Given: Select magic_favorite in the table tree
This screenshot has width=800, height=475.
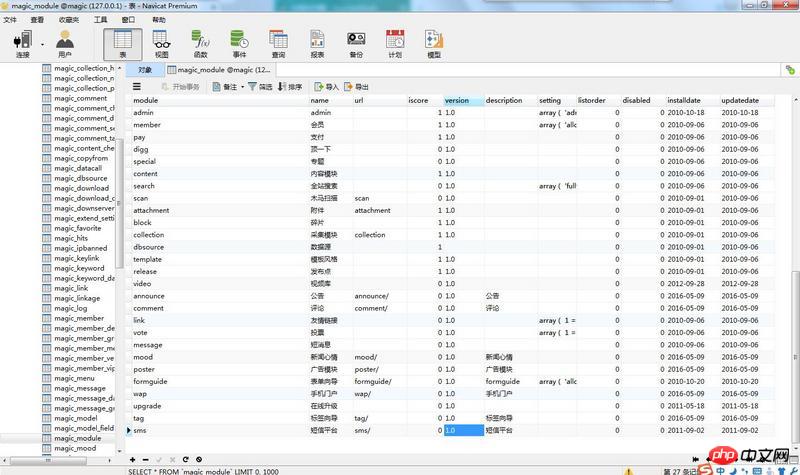Looking at the screenshot, I should pos(78,229).
